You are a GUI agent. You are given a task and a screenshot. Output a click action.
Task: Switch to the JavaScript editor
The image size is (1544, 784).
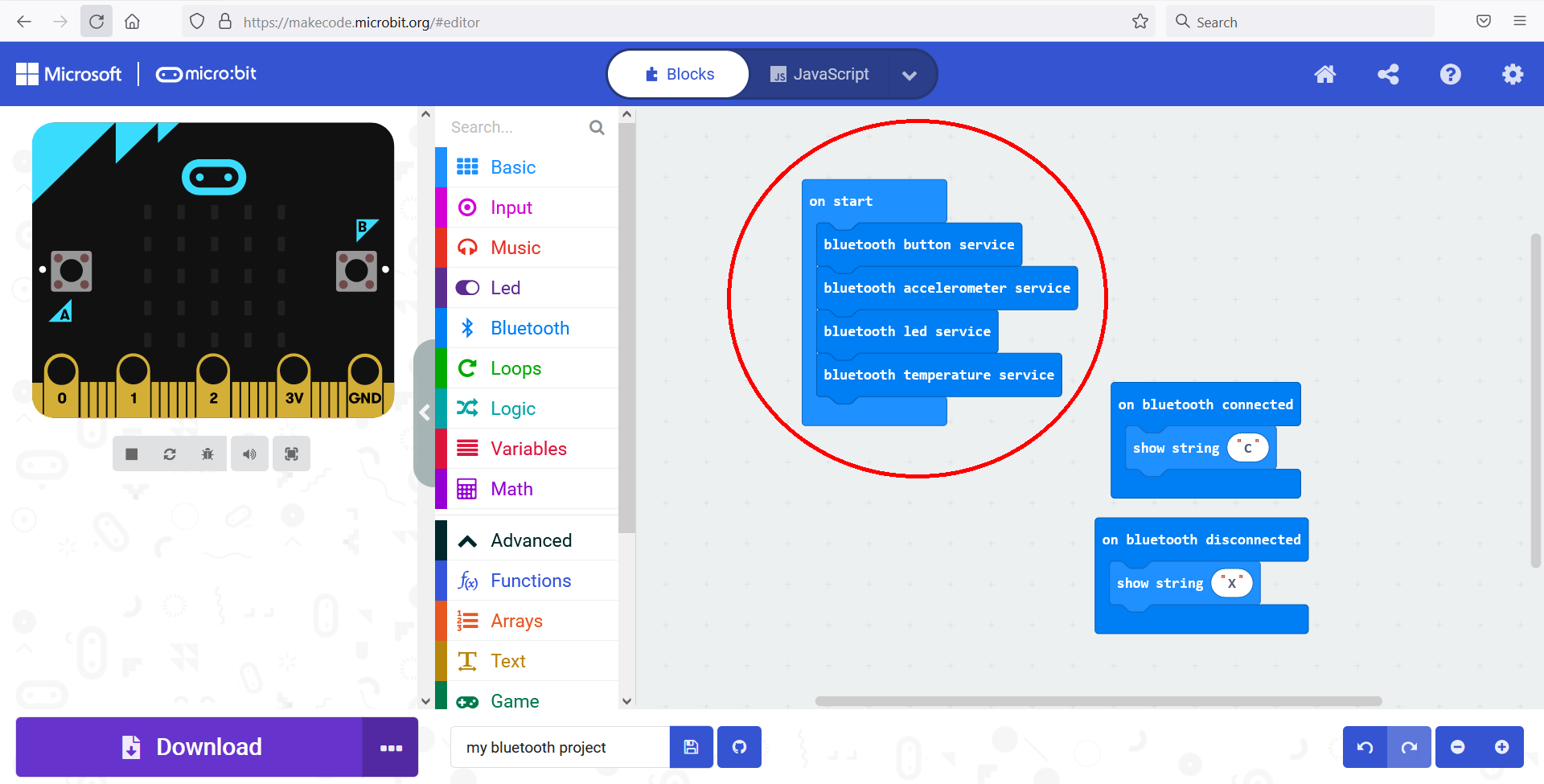819,74
